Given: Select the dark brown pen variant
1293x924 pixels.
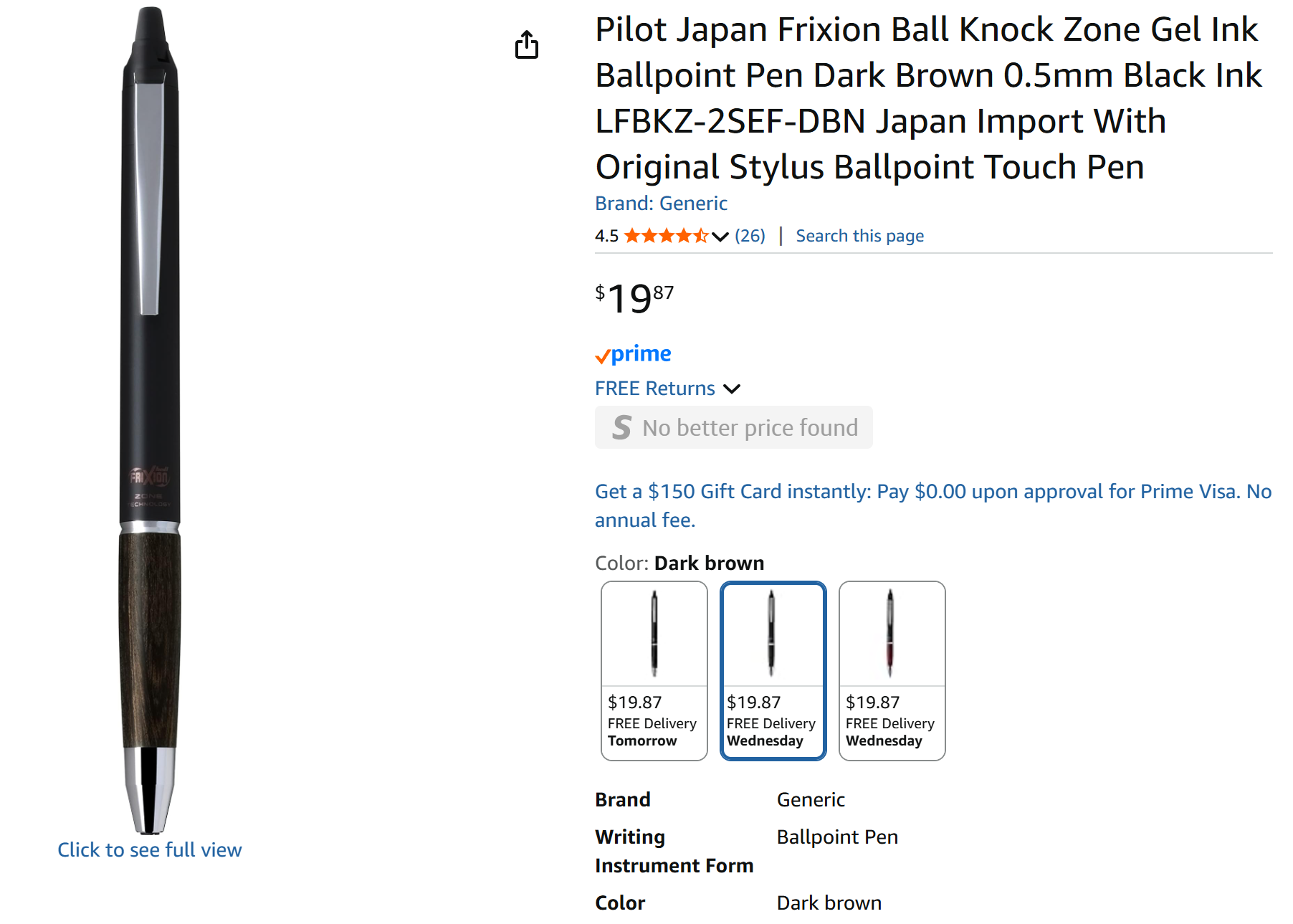Looking at the screenshot, I should [773, 670].
